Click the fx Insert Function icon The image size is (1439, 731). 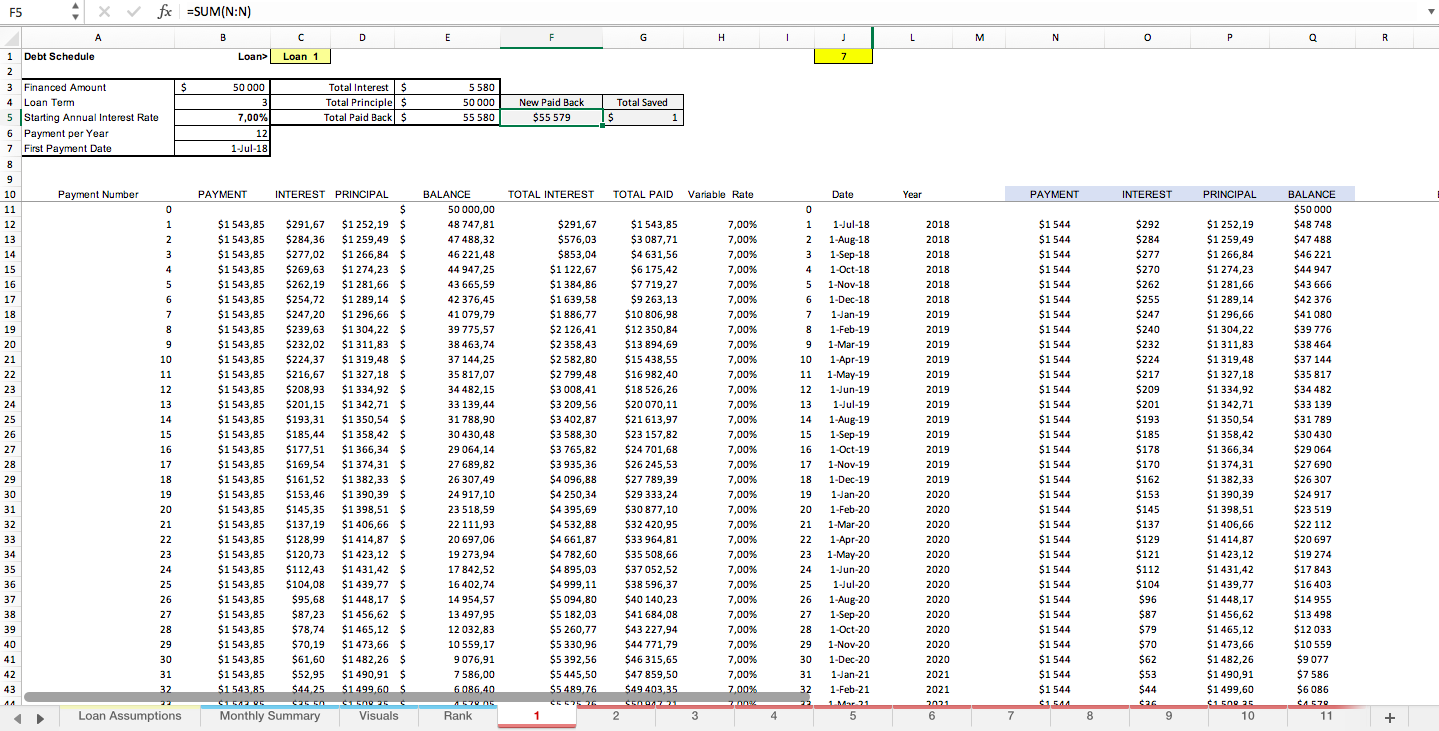(x=166, y=12)
